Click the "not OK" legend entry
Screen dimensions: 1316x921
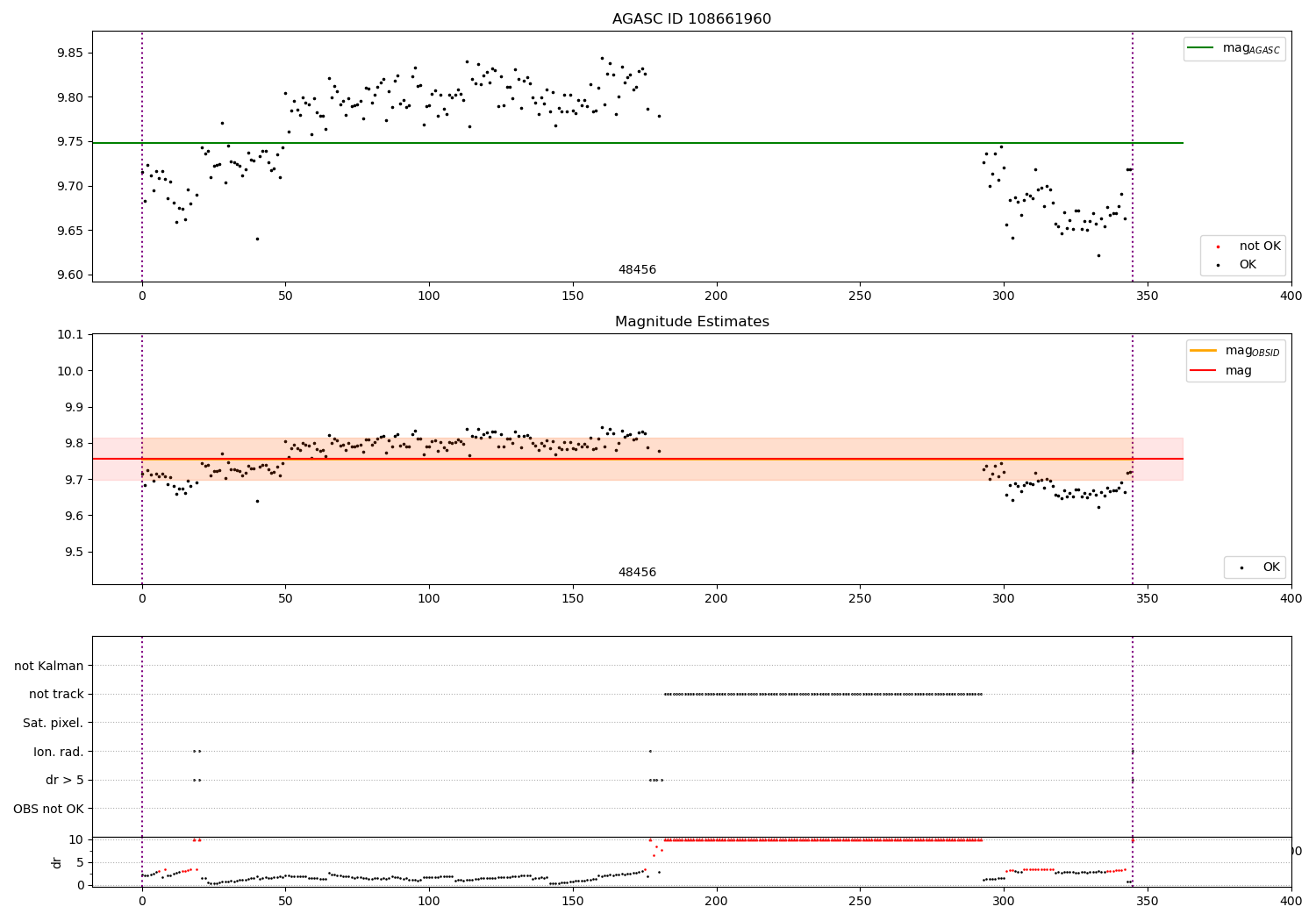1260,246
